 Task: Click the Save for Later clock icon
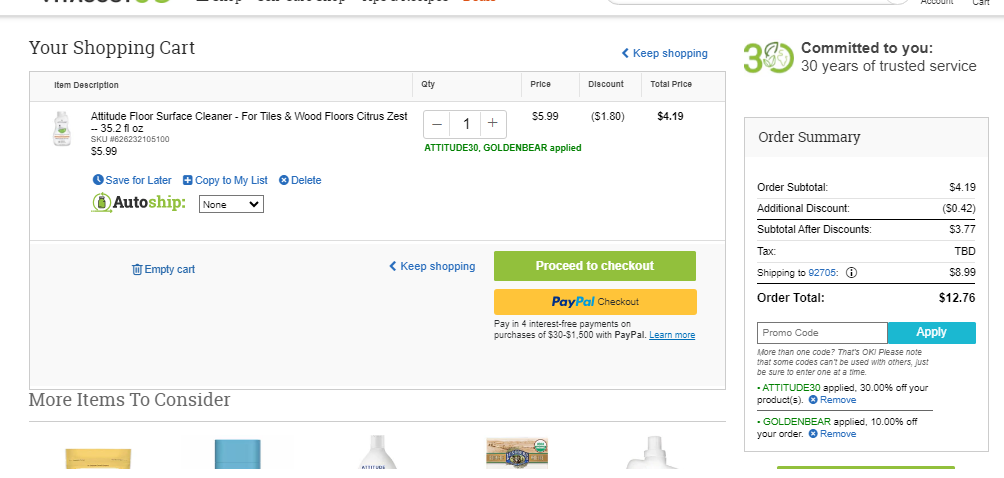[98, 180]
